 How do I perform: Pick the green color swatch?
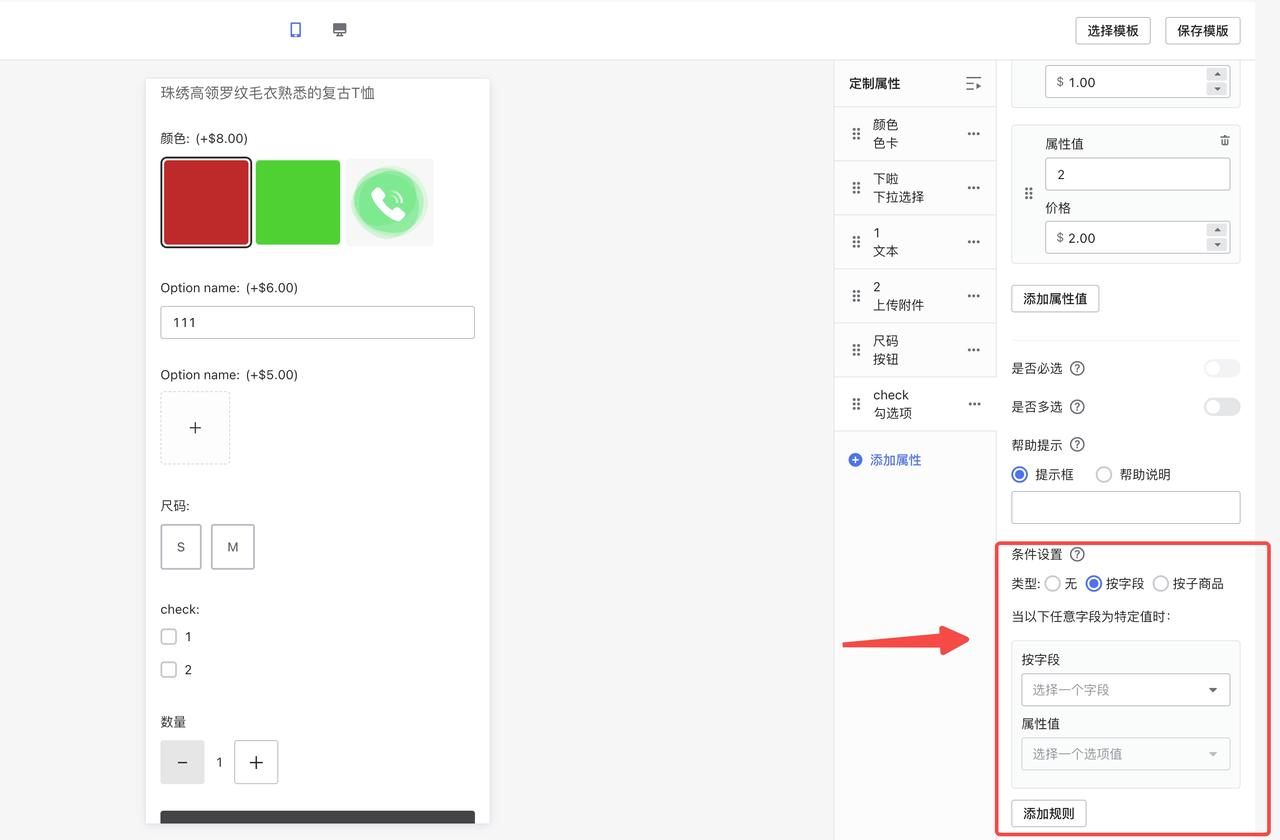(298, 202)
